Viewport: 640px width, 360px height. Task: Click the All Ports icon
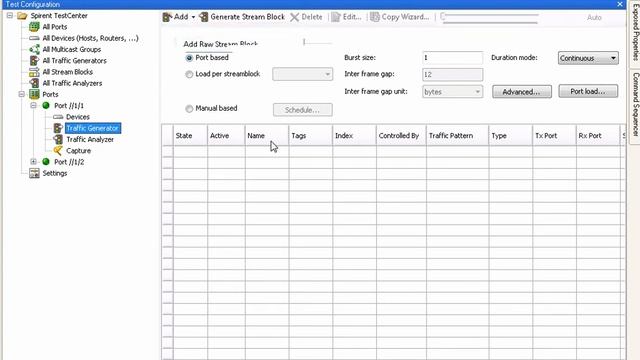pos(34,27)
